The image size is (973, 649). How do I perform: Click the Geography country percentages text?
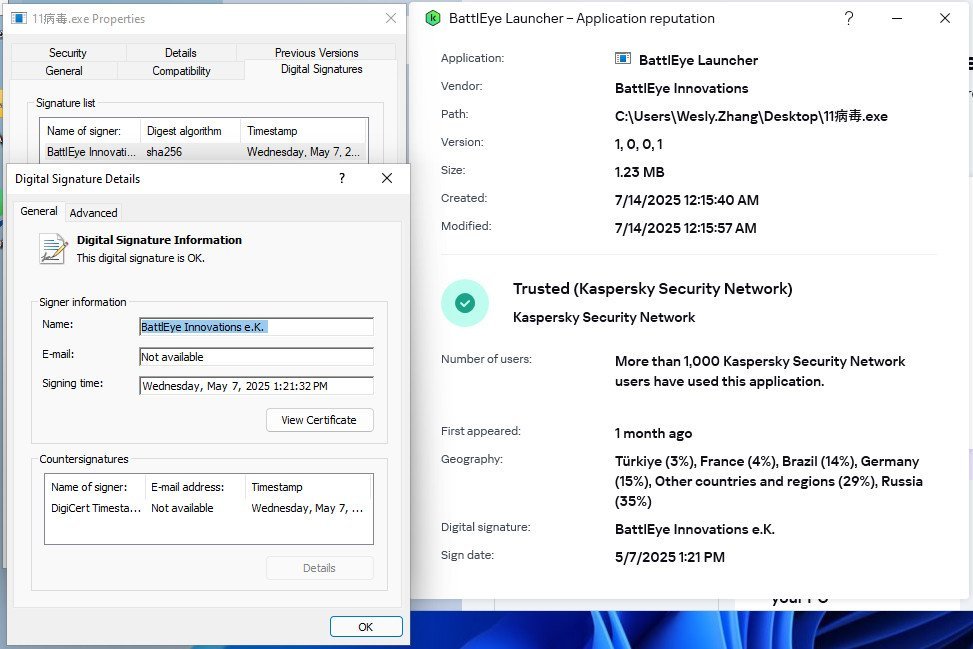pyautogui.click(x=768, y=481)
